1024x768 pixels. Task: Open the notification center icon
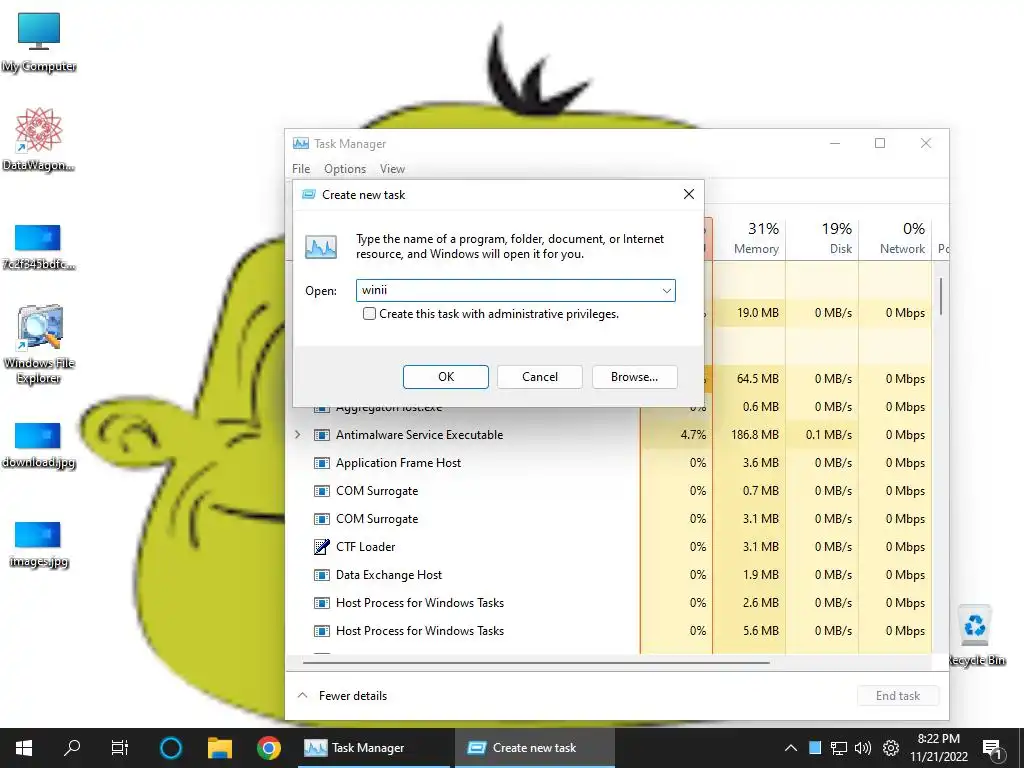click(x=992, y=748)
